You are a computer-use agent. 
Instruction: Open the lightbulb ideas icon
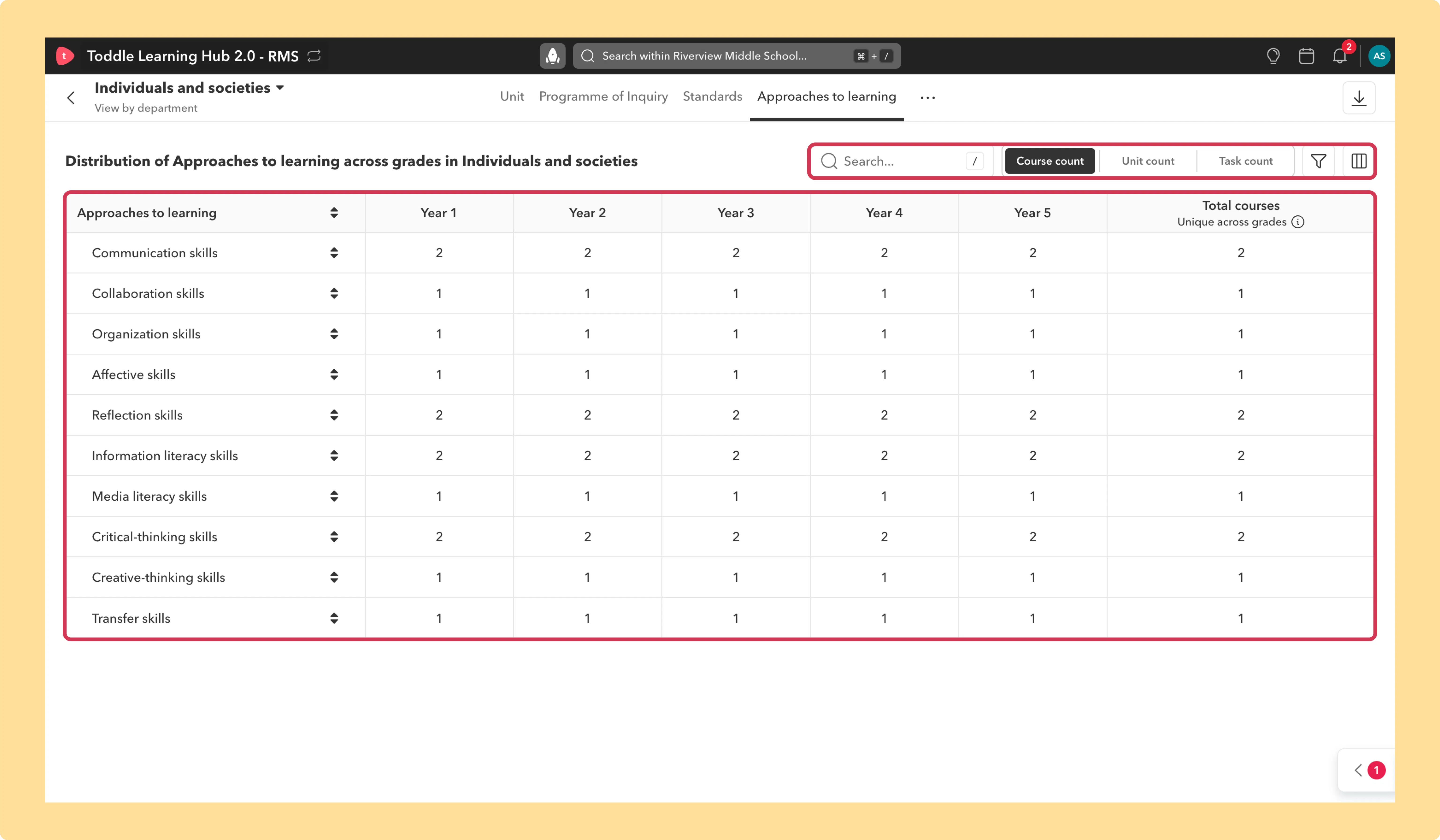(1273, 56)
